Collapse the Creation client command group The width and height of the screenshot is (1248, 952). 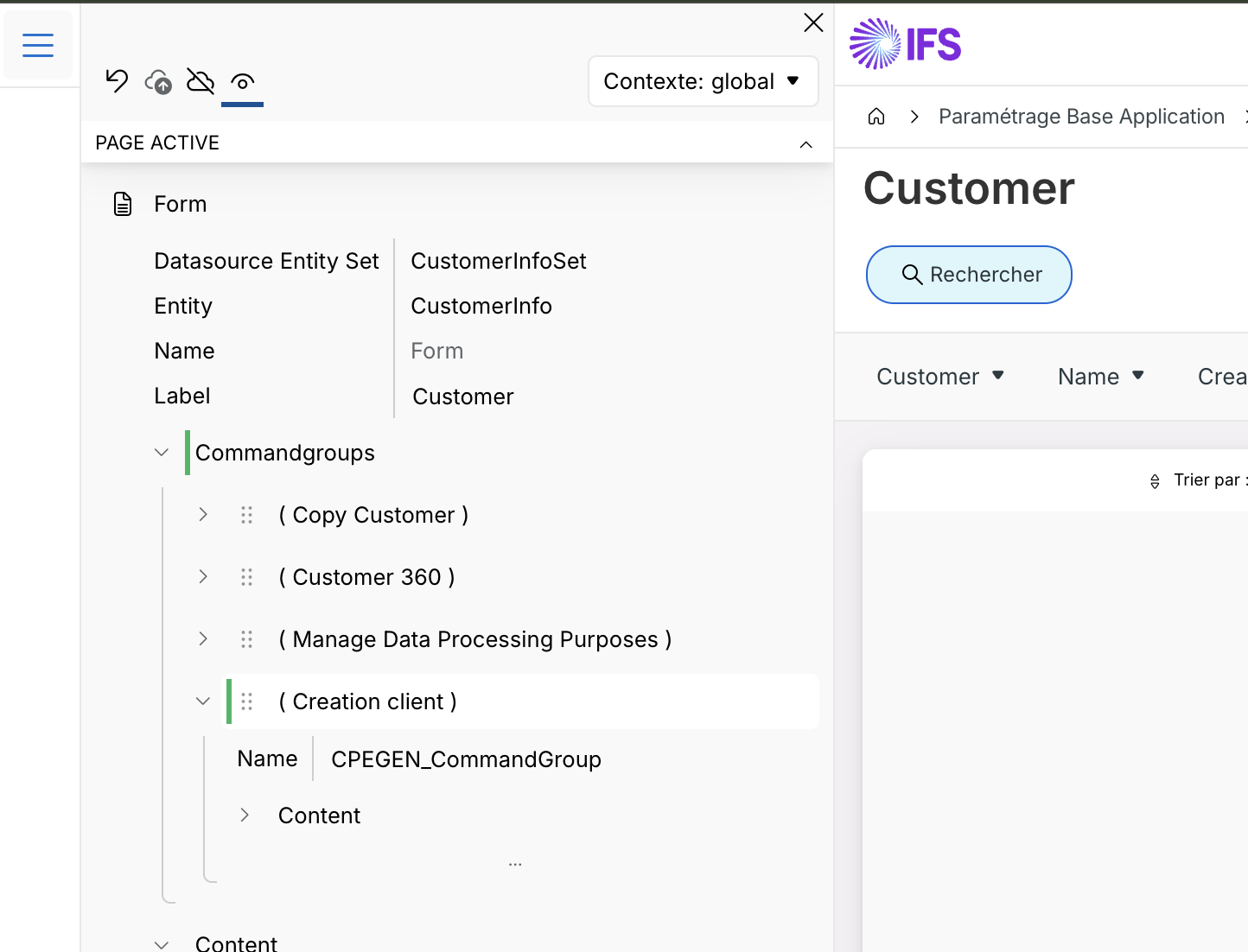coord(203,701)
